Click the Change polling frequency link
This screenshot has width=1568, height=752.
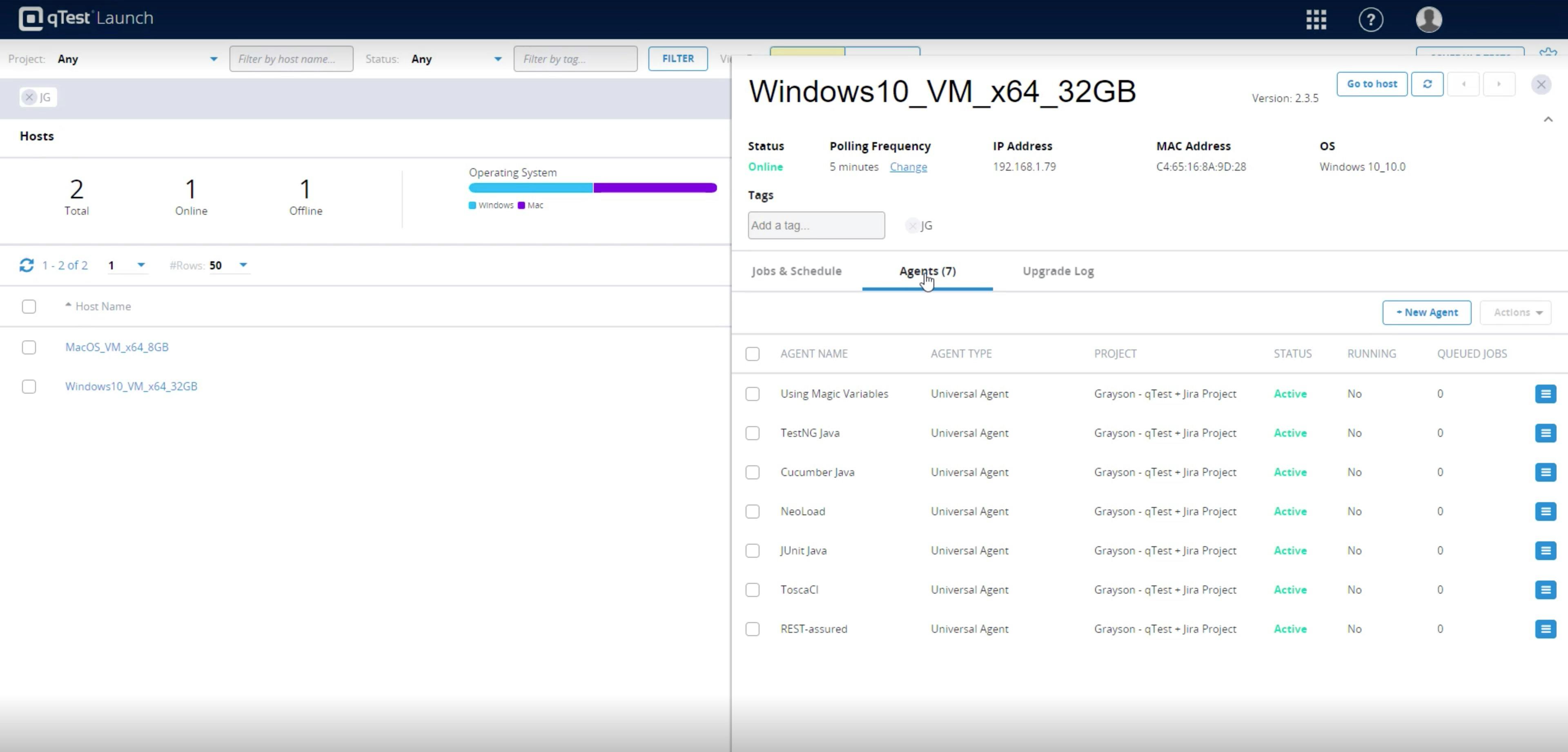point(908,167)
